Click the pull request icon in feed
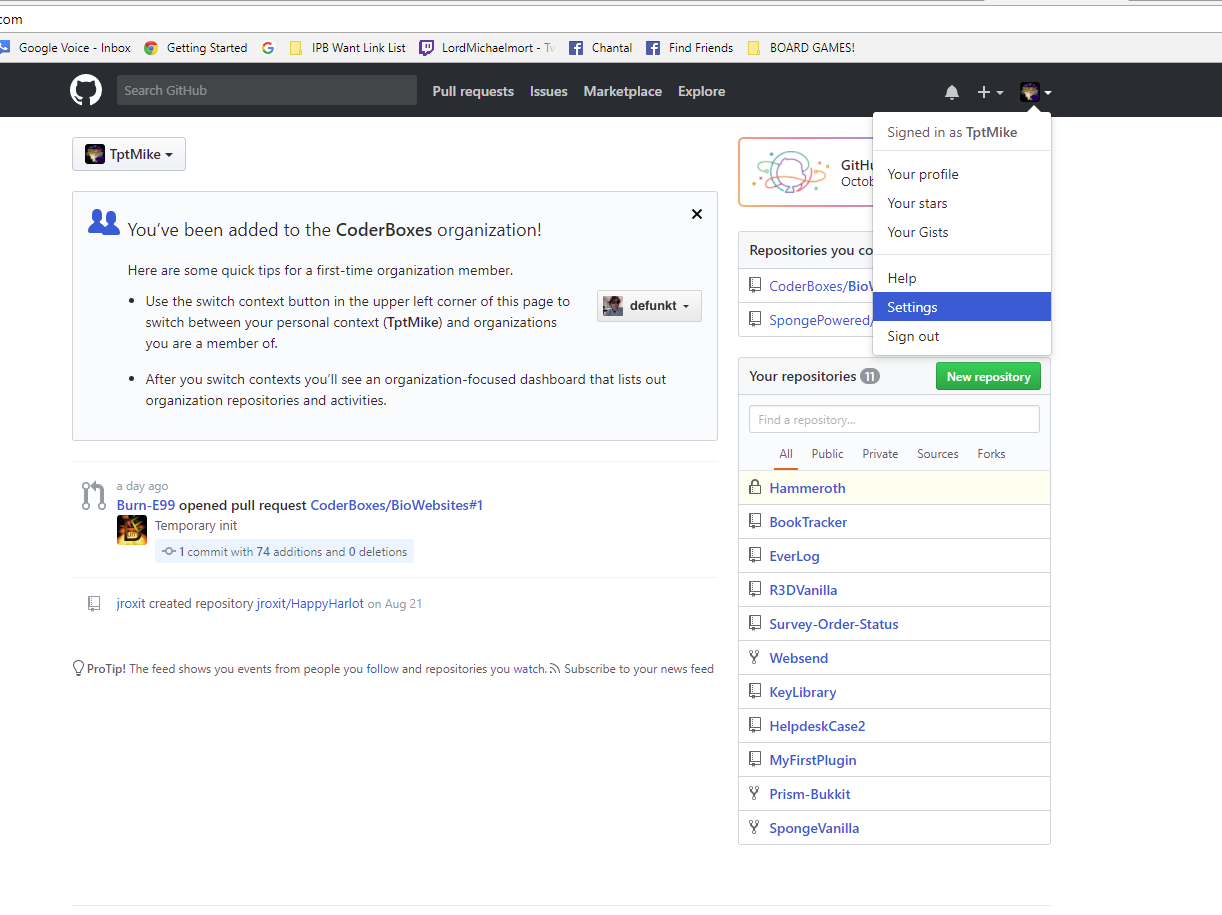The image size is (1222, 915). (93, 495)
